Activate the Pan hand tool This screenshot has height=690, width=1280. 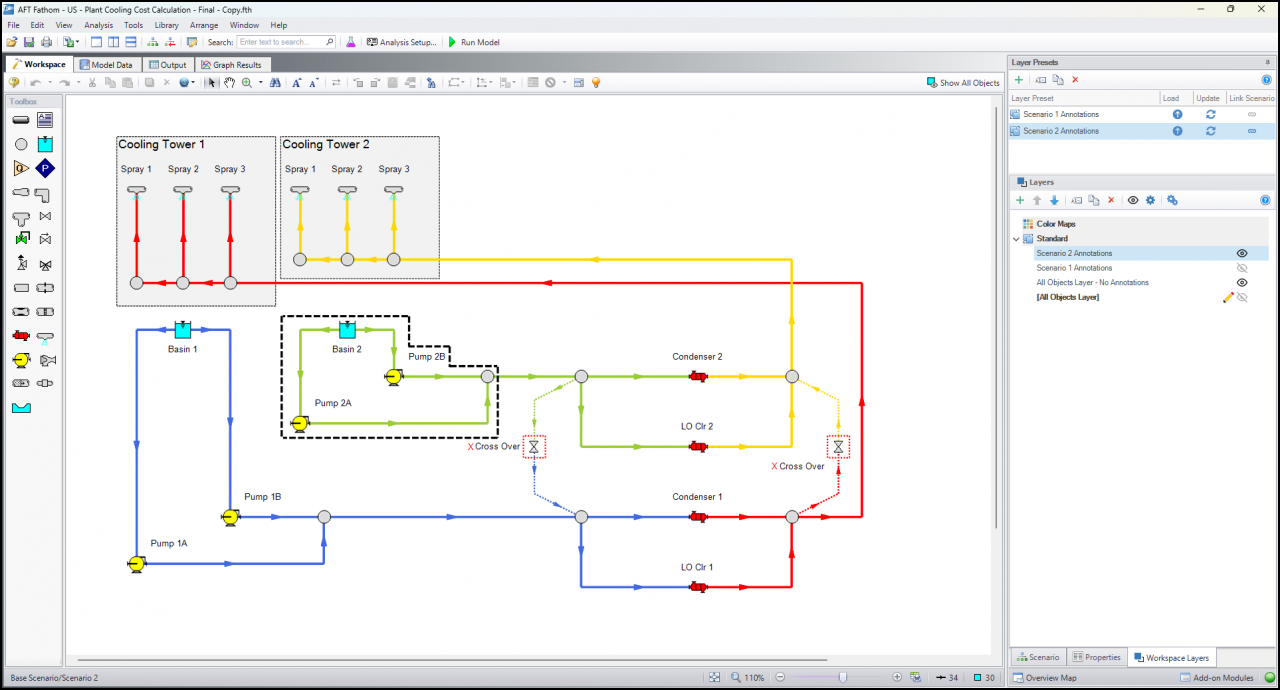tap(229, 83)
